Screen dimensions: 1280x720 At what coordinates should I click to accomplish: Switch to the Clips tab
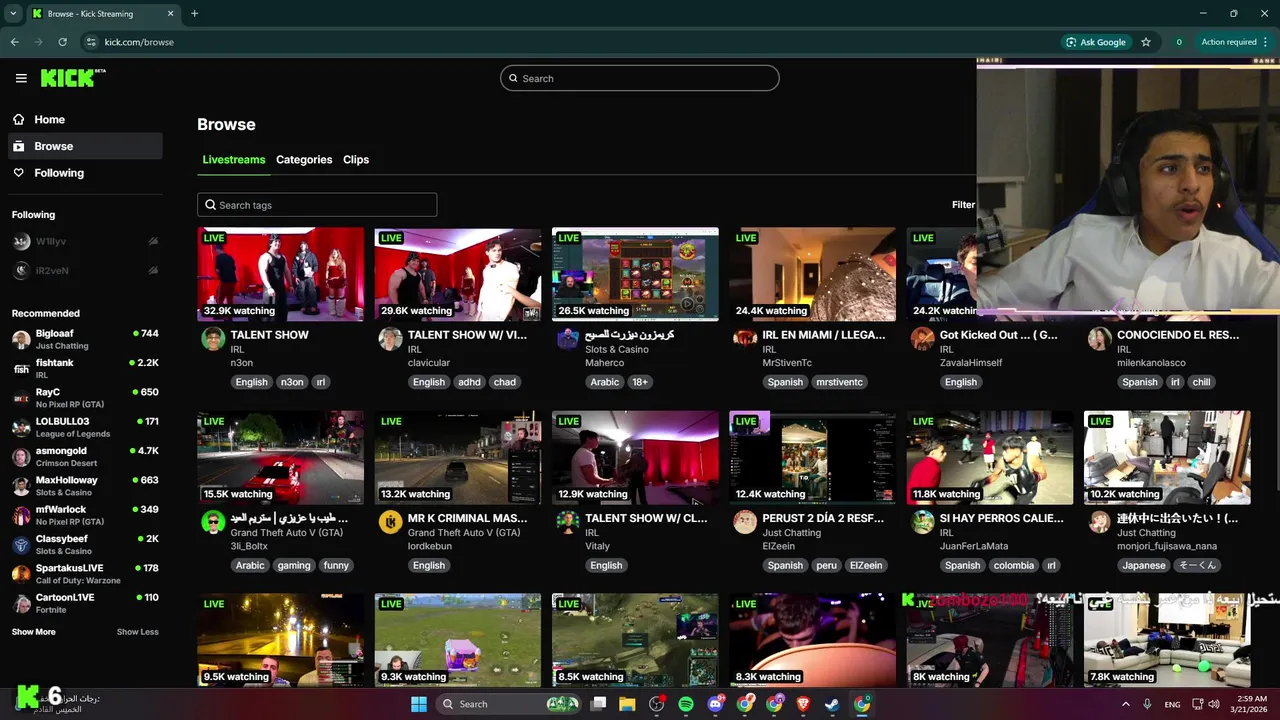(356, 160)
